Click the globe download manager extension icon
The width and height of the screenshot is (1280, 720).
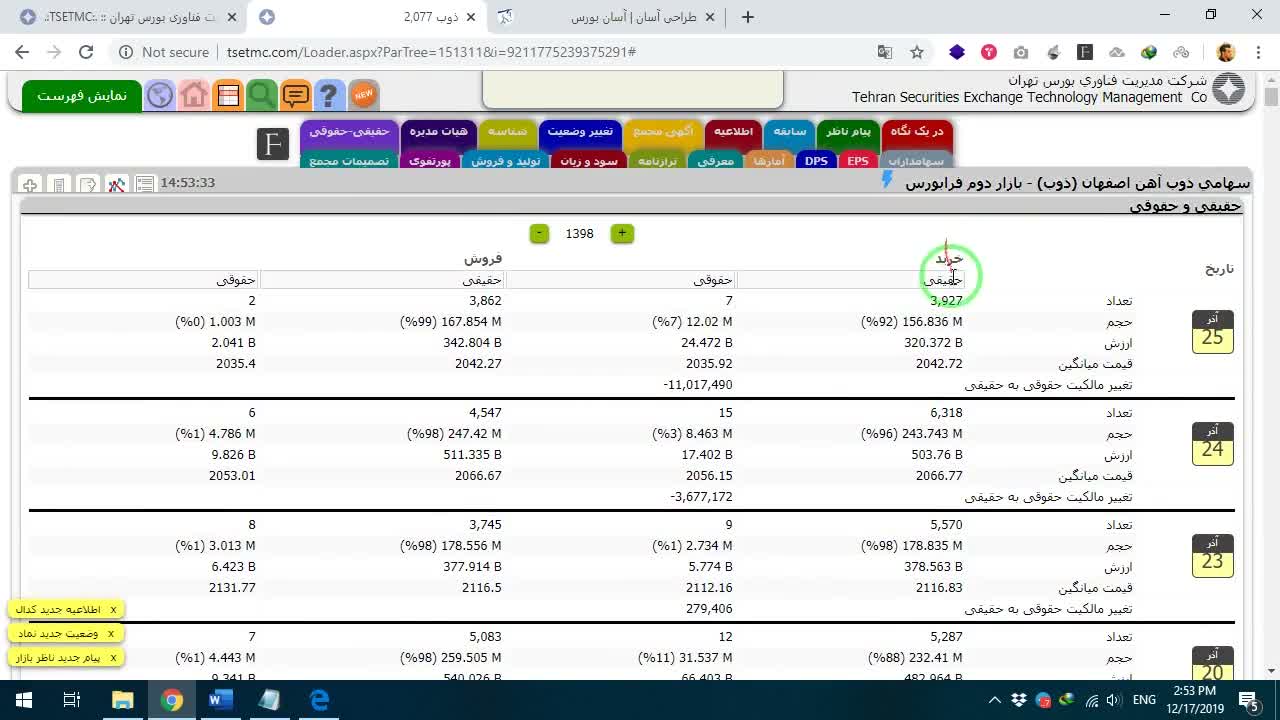tap(1149, 52)
